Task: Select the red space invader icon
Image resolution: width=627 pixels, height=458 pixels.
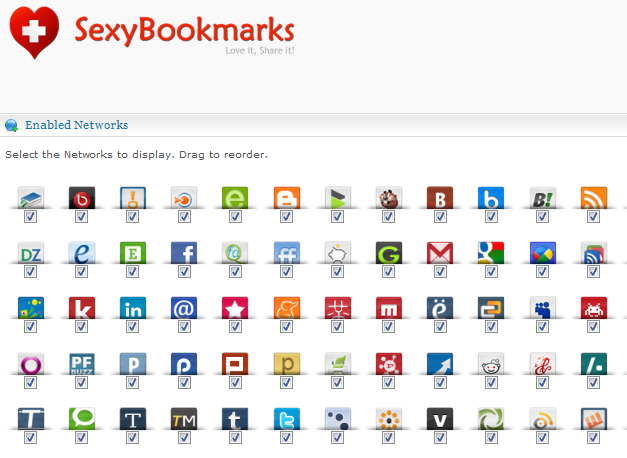Action: click(x=593, y=308)
